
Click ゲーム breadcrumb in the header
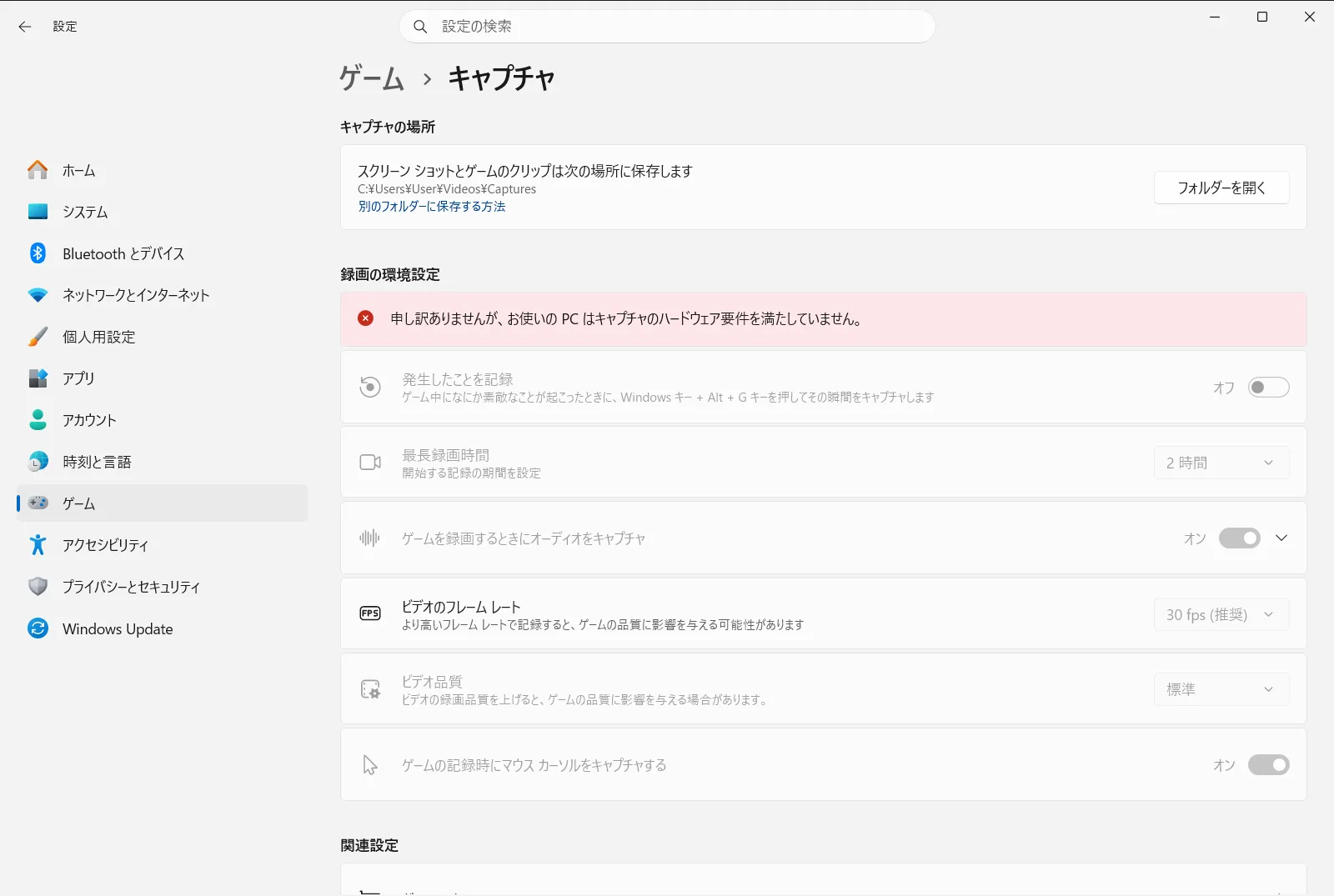[x=372, y=78]
